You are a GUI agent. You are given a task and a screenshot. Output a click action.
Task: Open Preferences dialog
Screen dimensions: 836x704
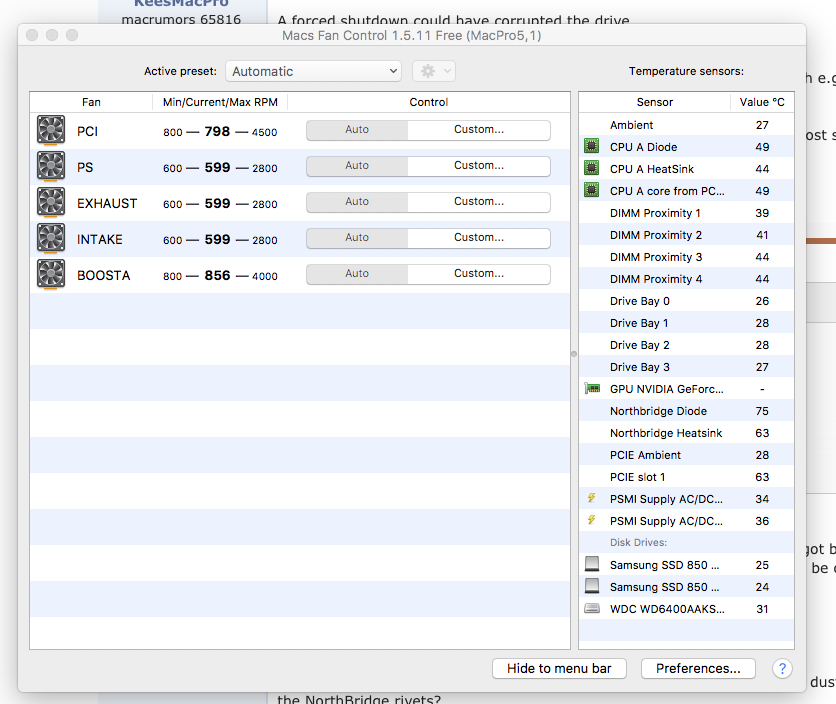tap(698, 668)
